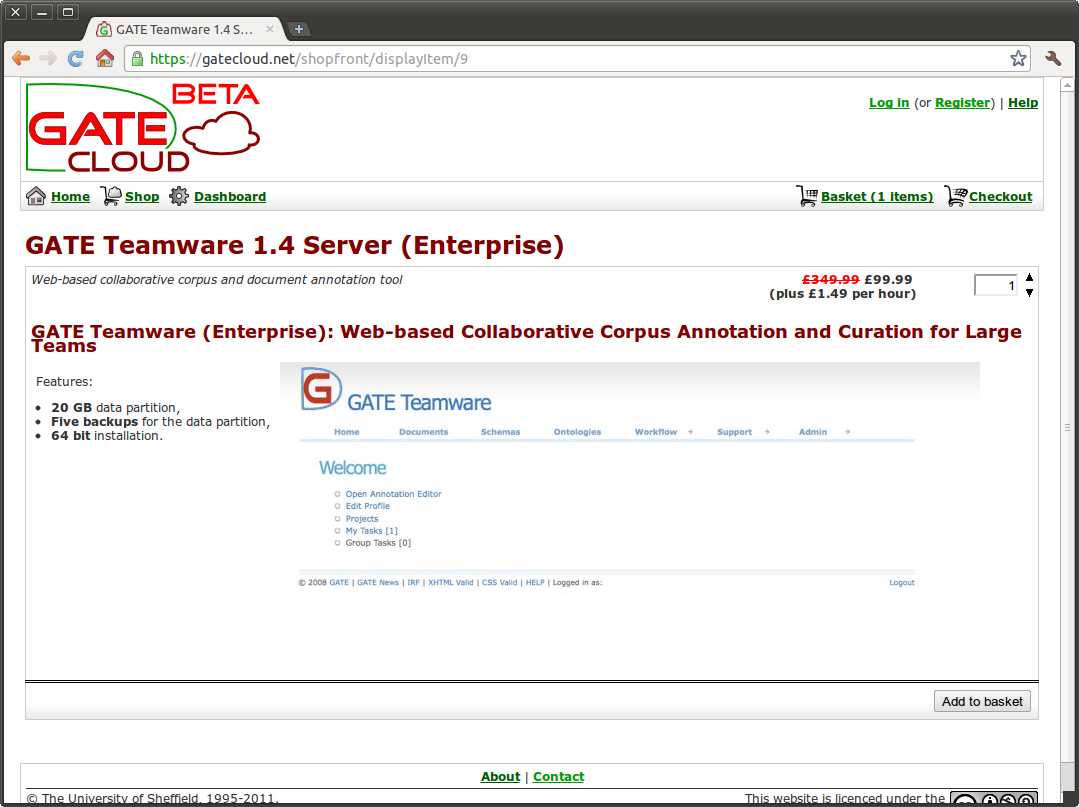This screenshot has width=1079, height=807.
Task: Click the Log in link
Action: pyautogui.click(x=889, y=103)
